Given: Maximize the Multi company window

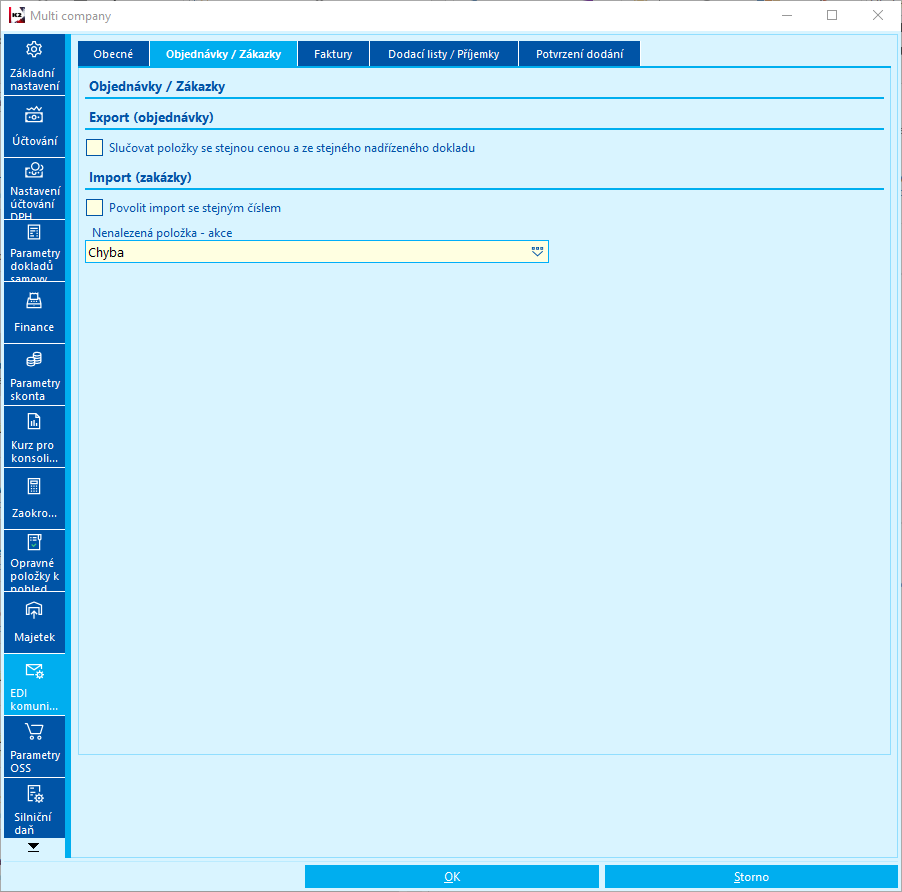Looking at the screenshot, I should coord(832,16).
